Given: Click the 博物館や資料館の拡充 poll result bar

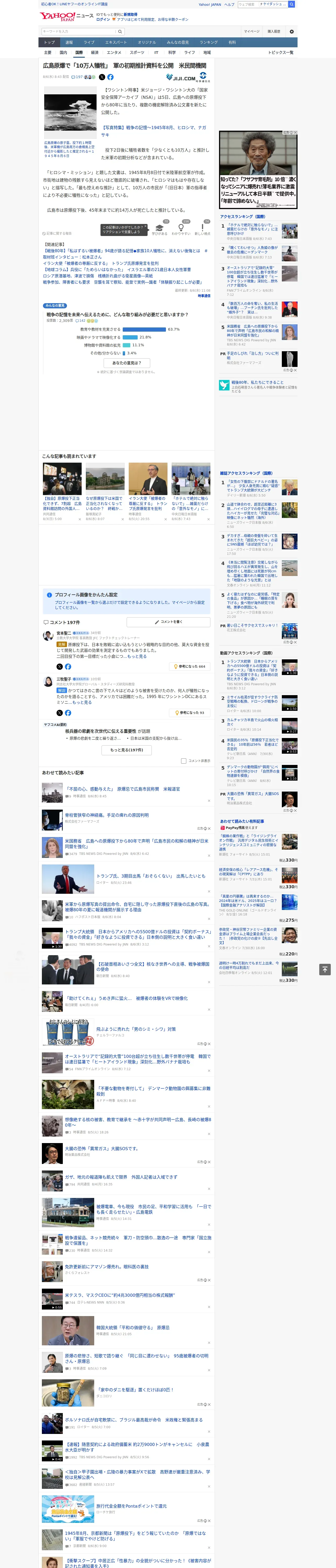Looking at the screenshot, I should tap(126, 345).
